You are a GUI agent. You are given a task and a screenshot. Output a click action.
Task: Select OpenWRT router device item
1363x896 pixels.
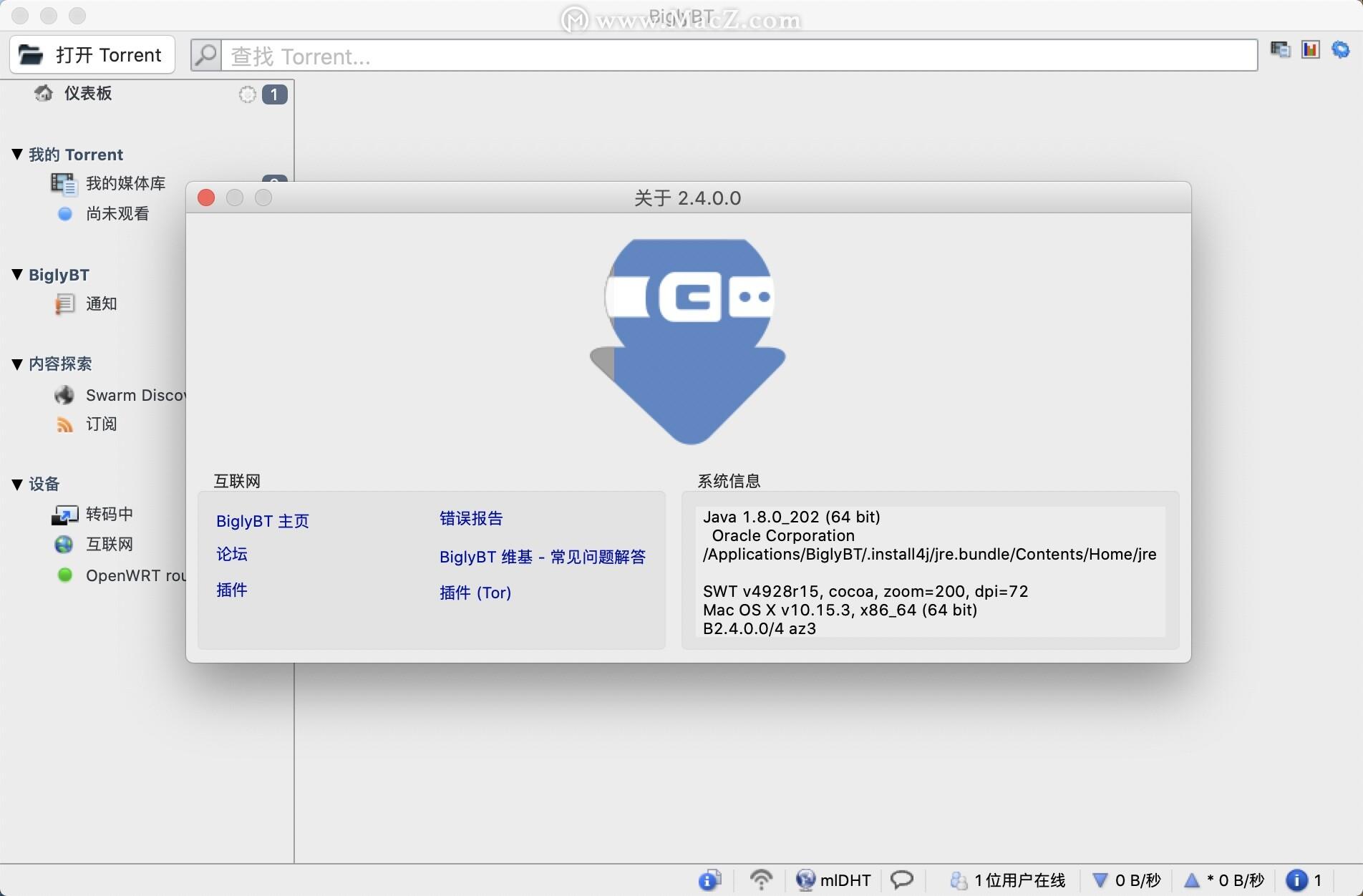pos(135,575)
